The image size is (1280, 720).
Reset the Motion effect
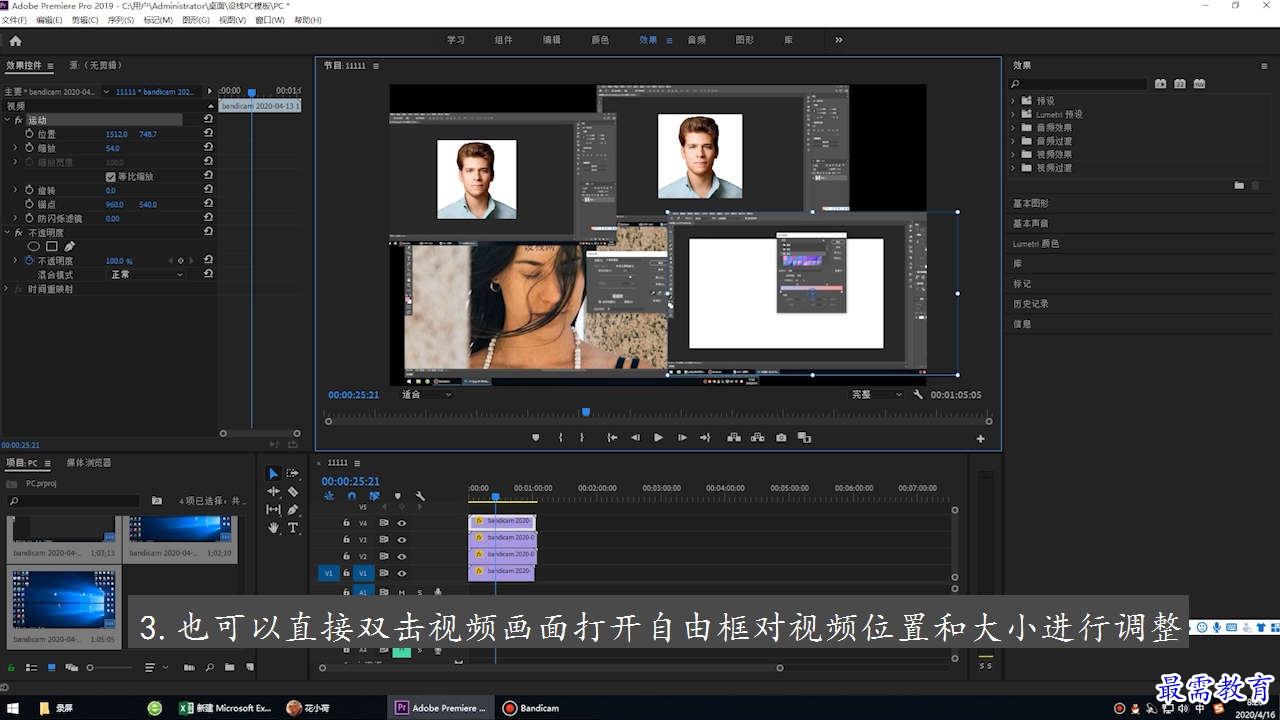pyautogui.click(x=208, y=119)
